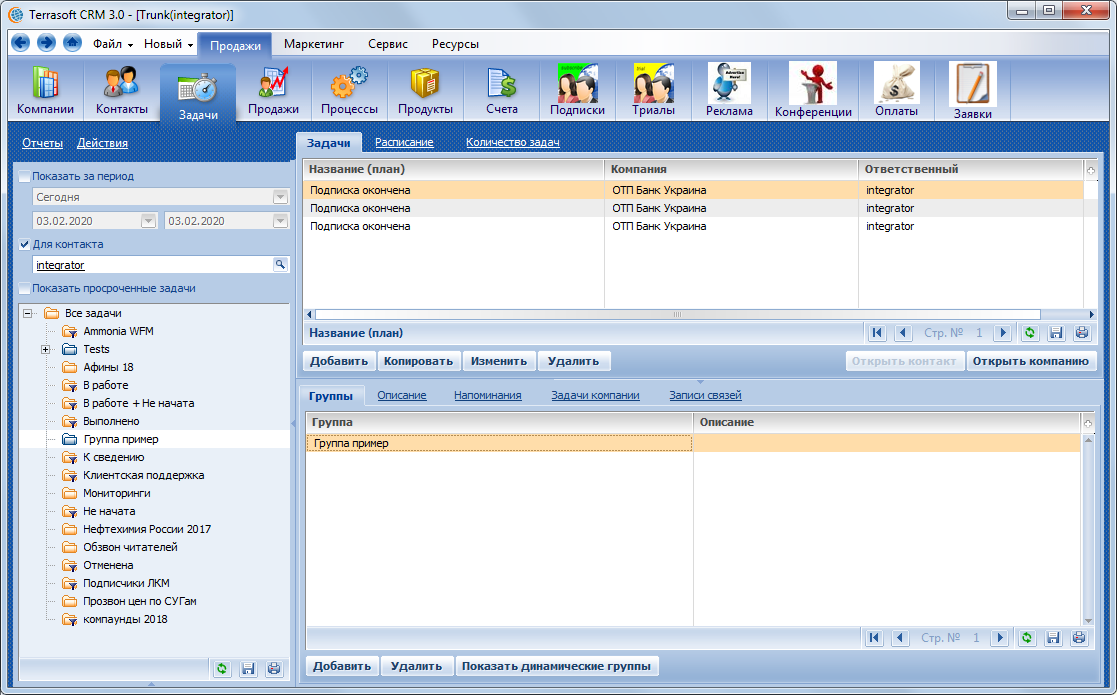Open the Отчеты link
The width and height of the screenshot is (1117, 695).
(x=42, y=143)
